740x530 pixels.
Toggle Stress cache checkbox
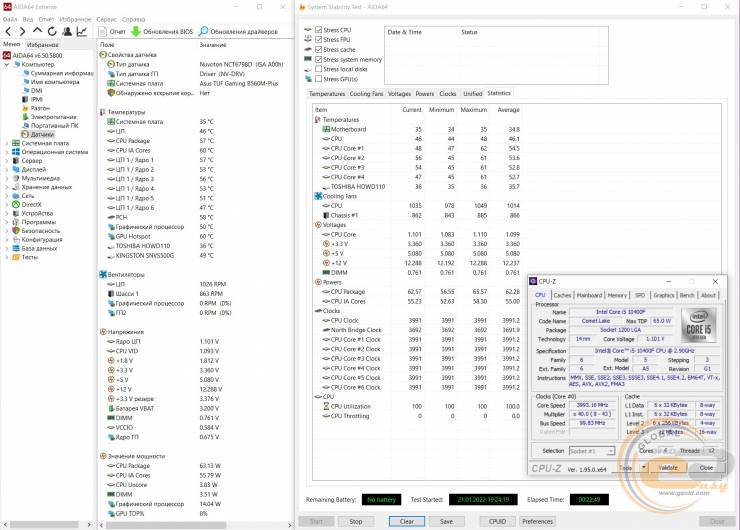pos(319,50)
